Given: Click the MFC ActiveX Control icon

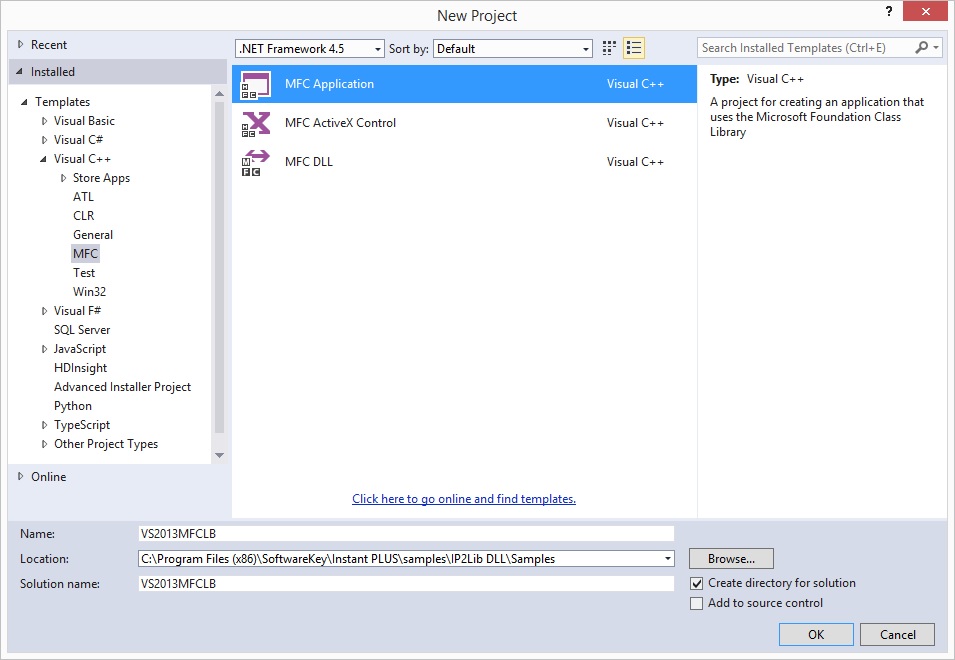Looking at the screenshot, I should [256, 124].
